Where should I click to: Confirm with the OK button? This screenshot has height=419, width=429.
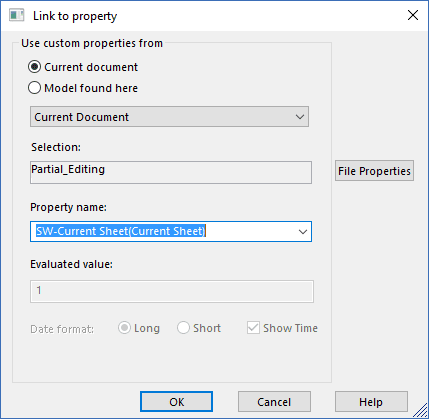176,402
